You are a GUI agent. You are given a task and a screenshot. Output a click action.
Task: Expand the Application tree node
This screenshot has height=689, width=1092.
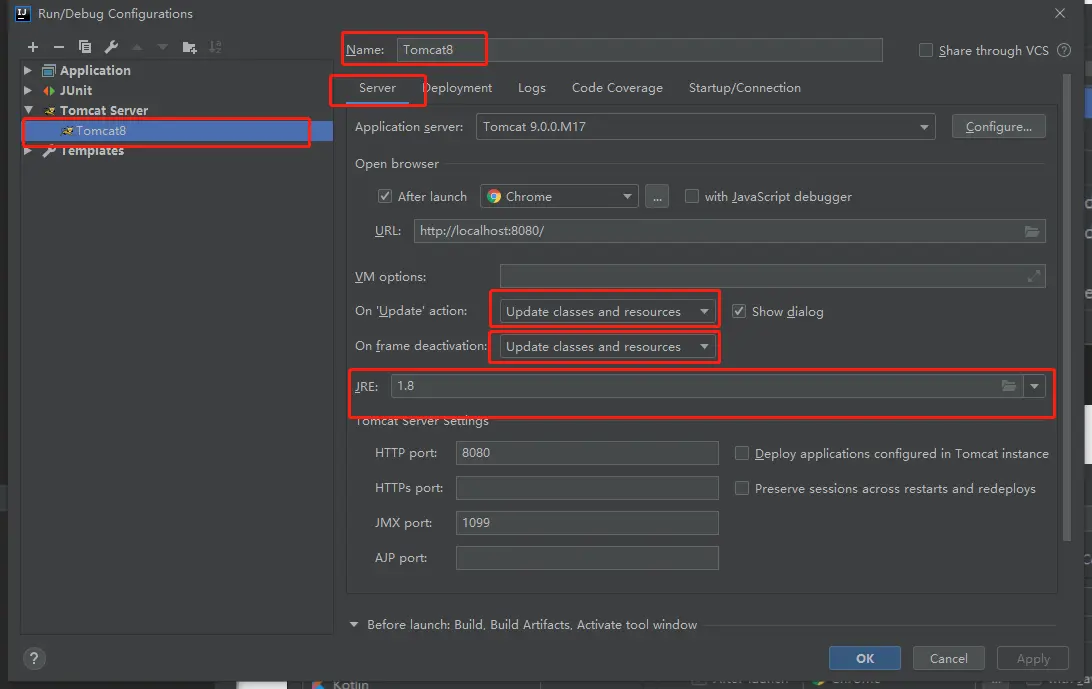(28, 70)
